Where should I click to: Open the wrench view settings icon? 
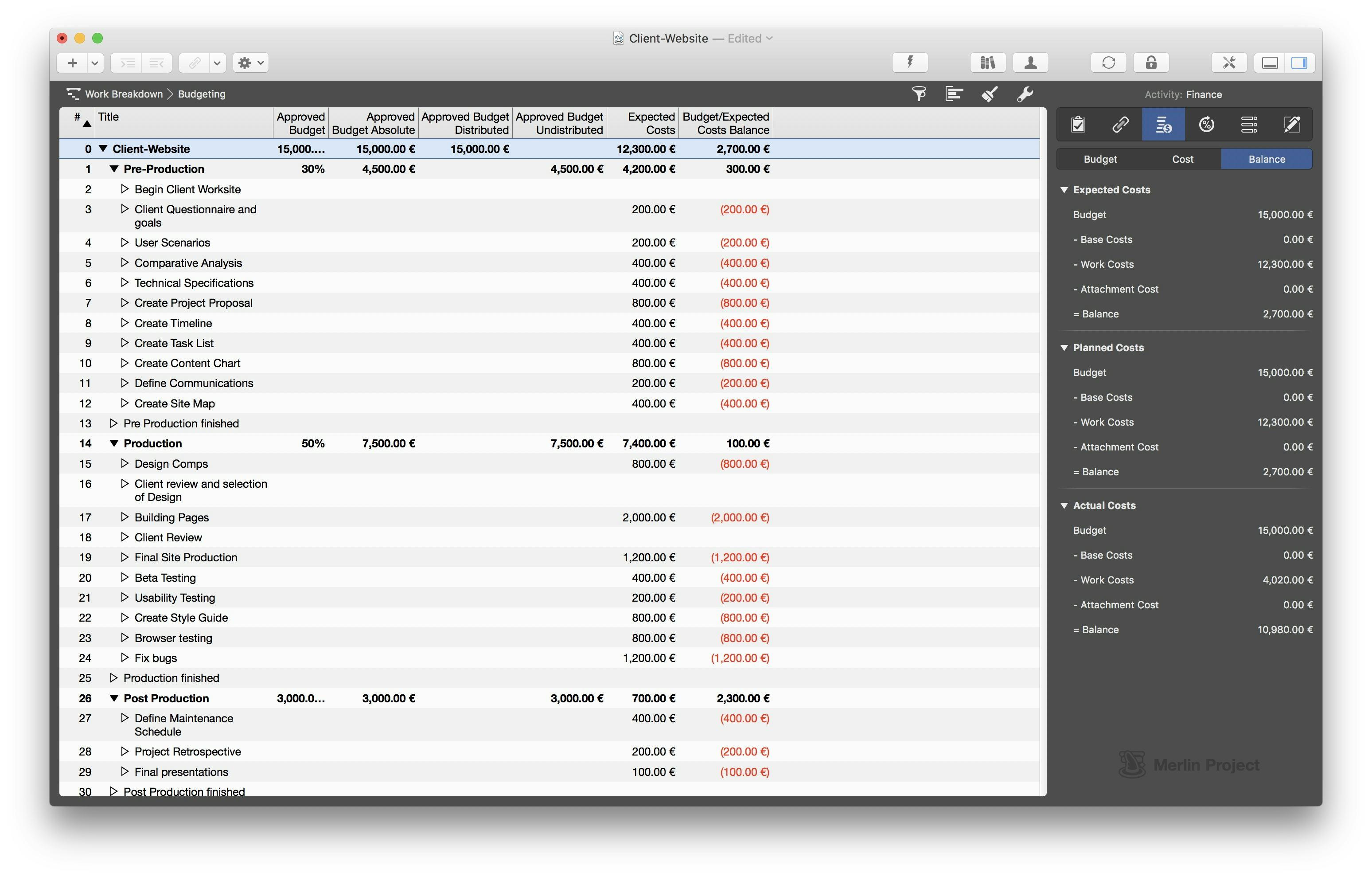pyautogui.click(x=1025, y=94)
